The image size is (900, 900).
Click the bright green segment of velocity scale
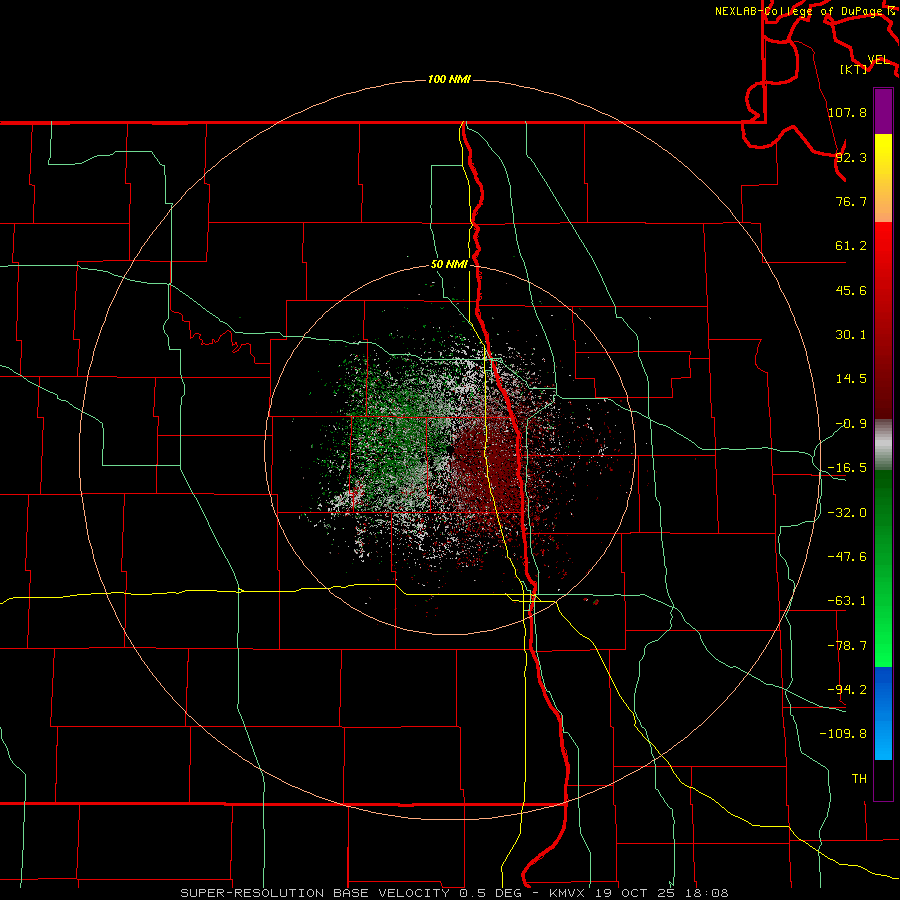883,568
